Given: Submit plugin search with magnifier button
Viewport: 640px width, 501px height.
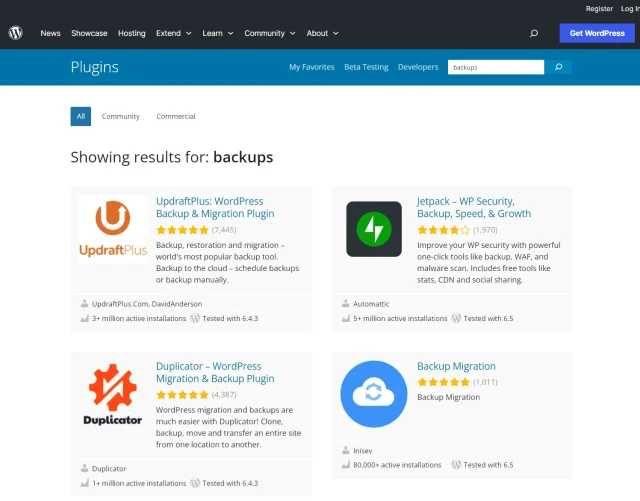Looking at the screenshot, I should coord(559,67).
